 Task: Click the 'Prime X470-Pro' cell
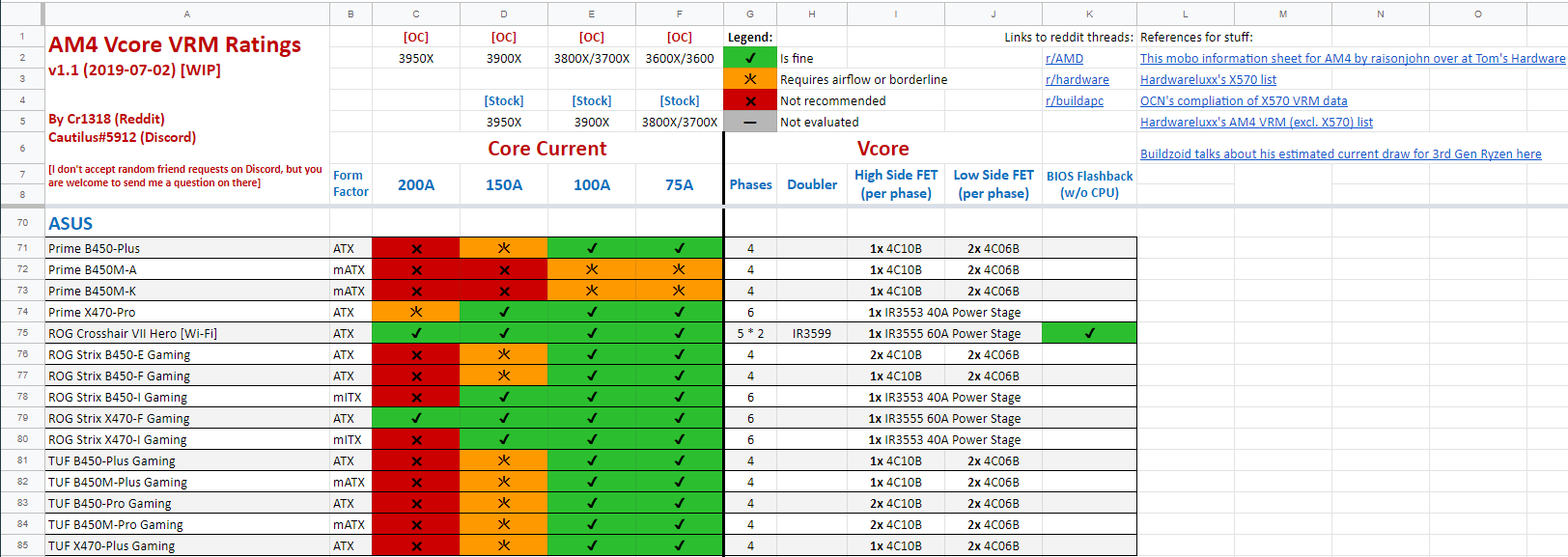click(x=187, y=312)
